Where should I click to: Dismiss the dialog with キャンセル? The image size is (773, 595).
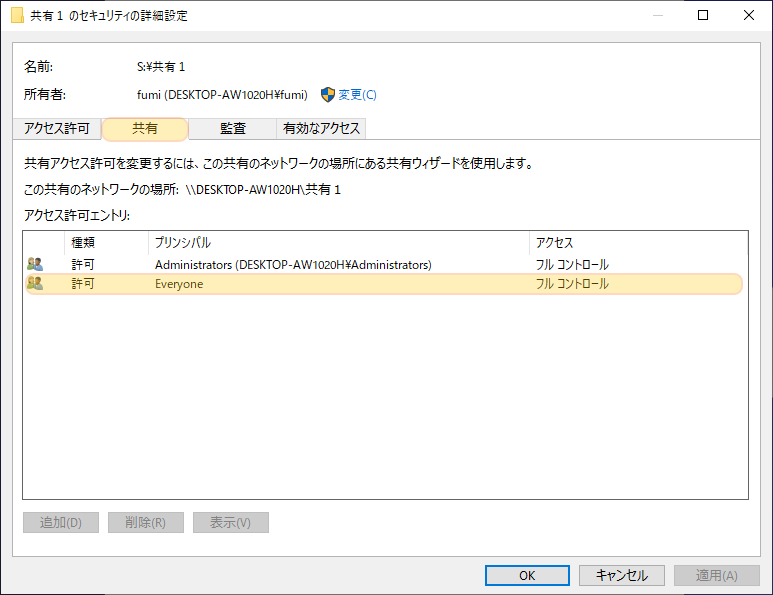(622, 575)
